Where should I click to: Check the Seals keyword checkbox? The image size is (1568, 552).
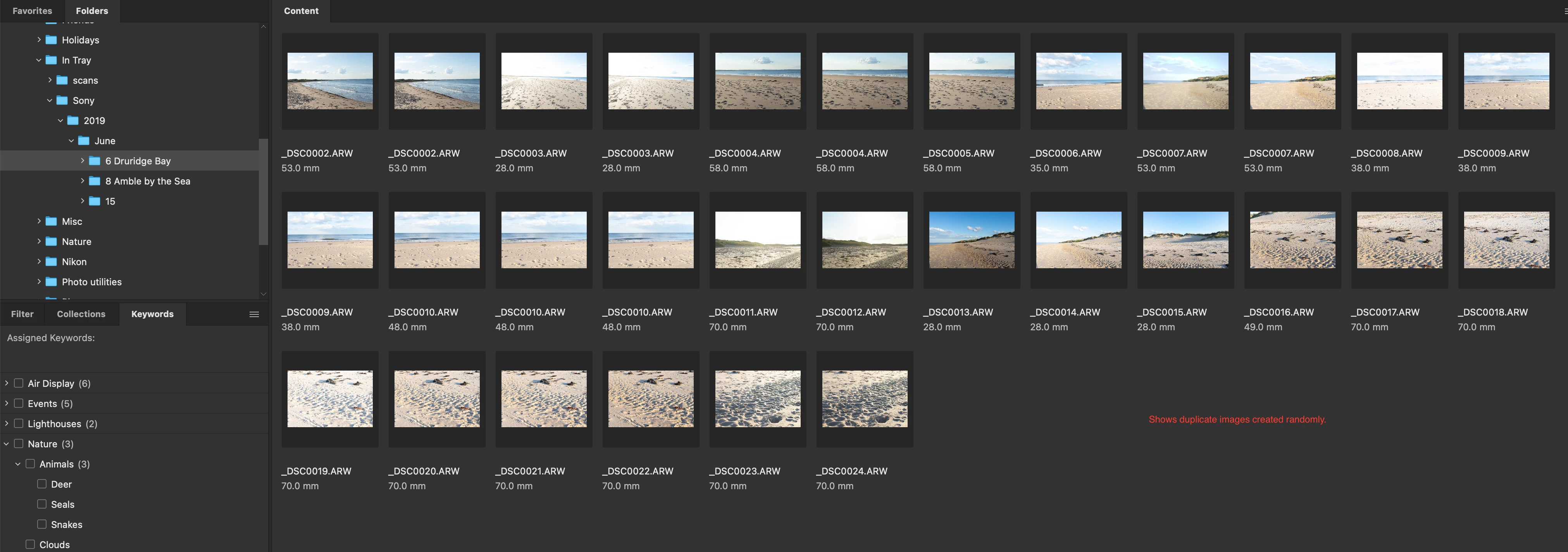(x=42, y=504)
